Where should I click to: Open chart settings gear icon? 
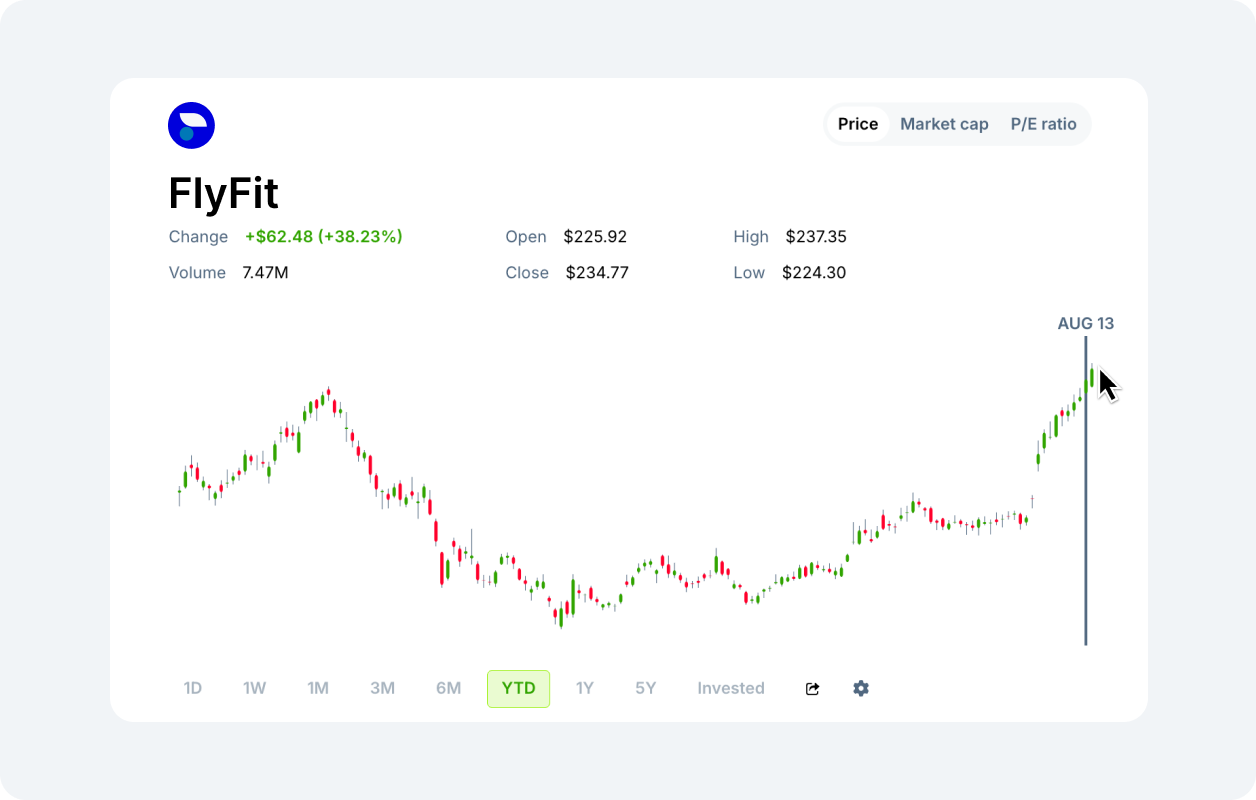(x=861, y=688)
